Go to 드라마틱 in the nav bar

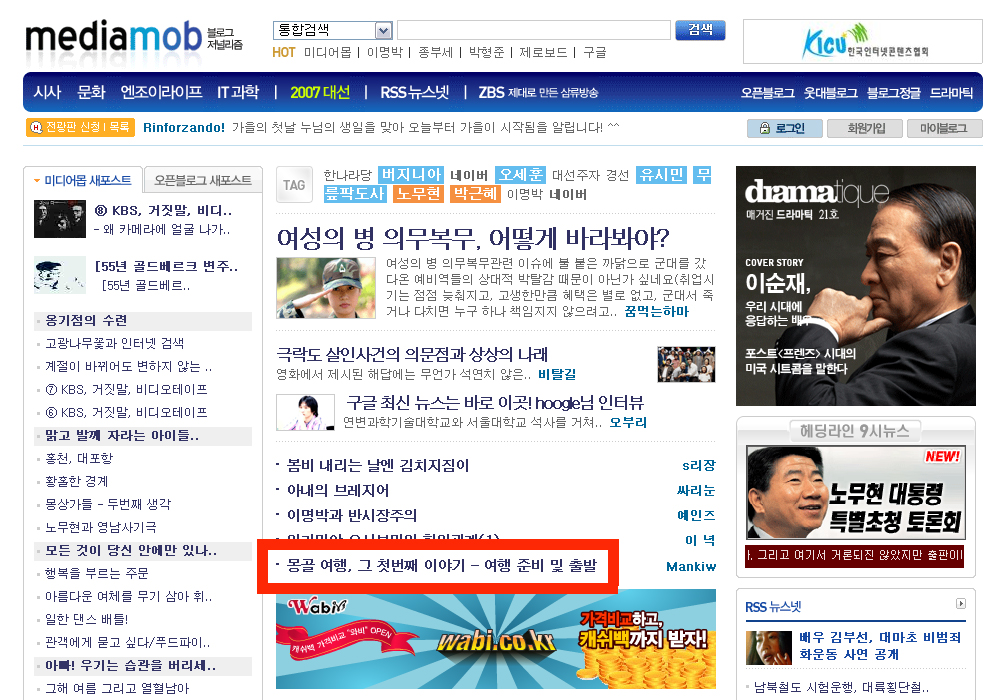(951, 93)
